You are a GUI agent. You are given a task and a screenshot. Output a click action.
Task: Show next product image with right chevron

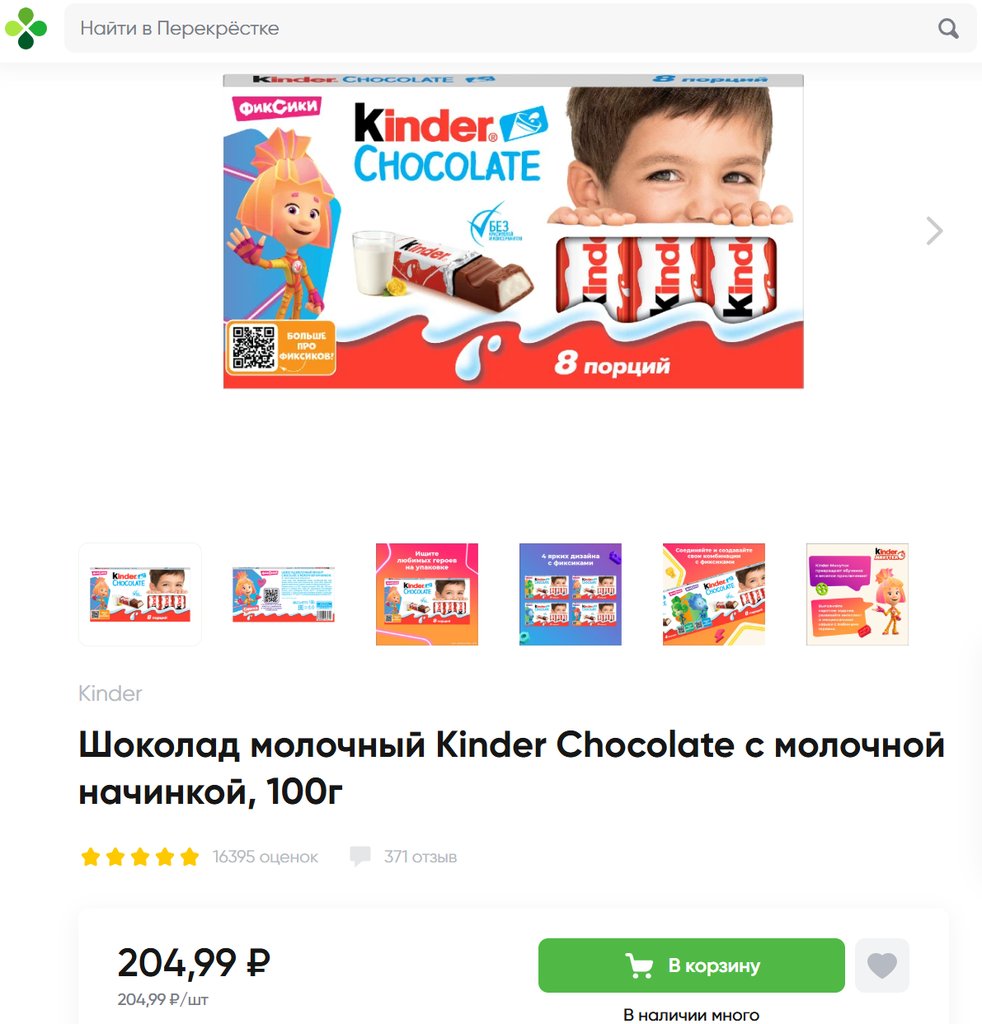pos(934,231)
